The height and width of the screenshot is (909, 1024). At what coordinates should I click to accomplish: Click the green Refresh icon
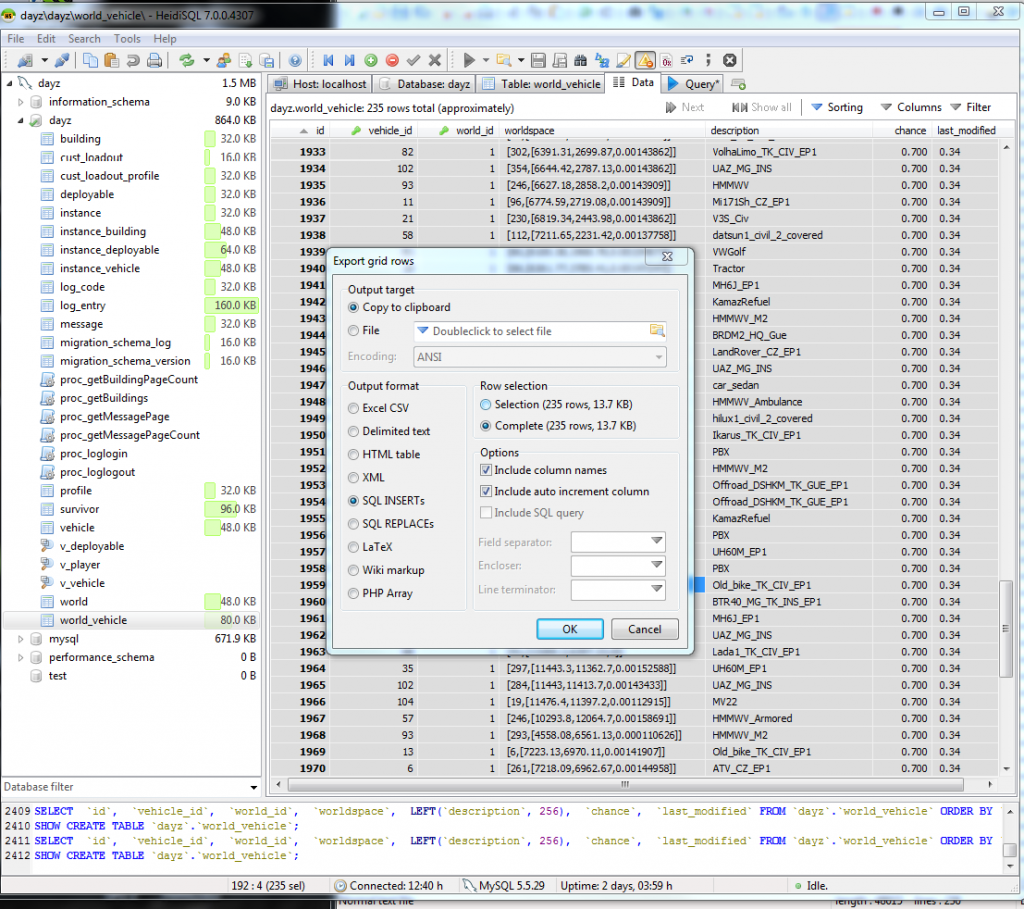tap(187, 61)
